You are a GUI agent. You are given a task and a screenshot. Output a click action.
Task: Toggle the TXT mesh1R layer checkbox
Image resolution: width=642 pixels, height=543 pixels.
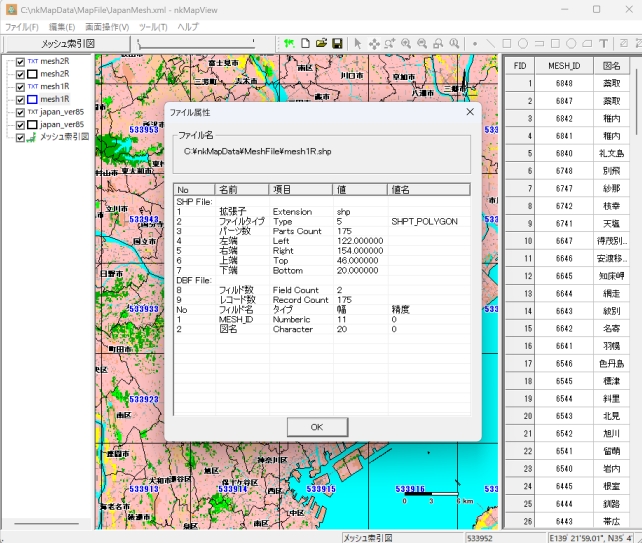20,87
